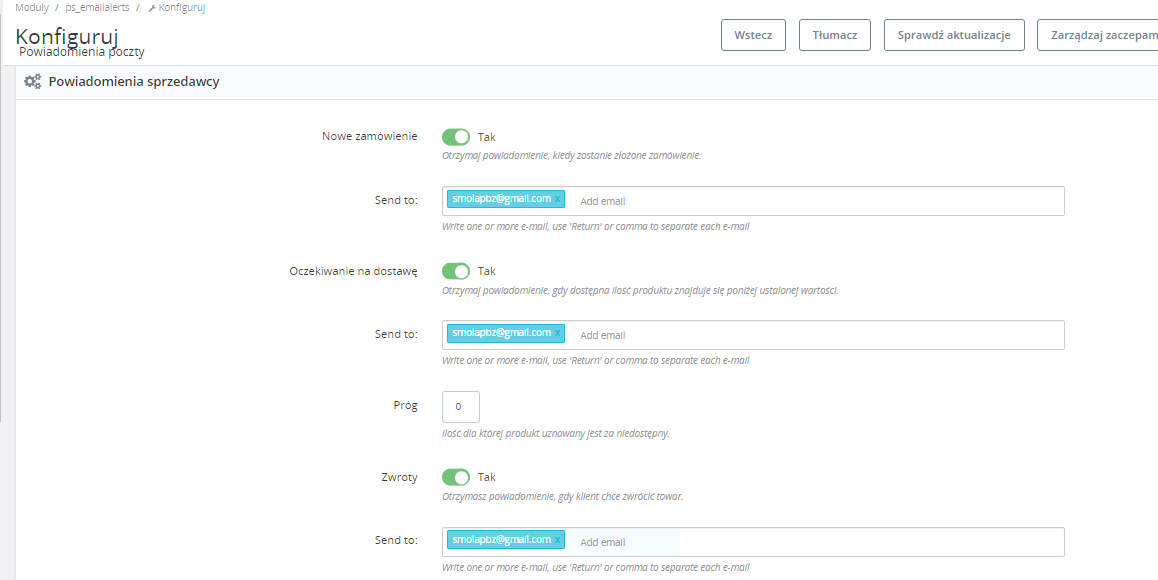The height and width of the screenshot is (580, 1158).
Task: Remove the email tag under Zwroty
Action: (558, 540)
